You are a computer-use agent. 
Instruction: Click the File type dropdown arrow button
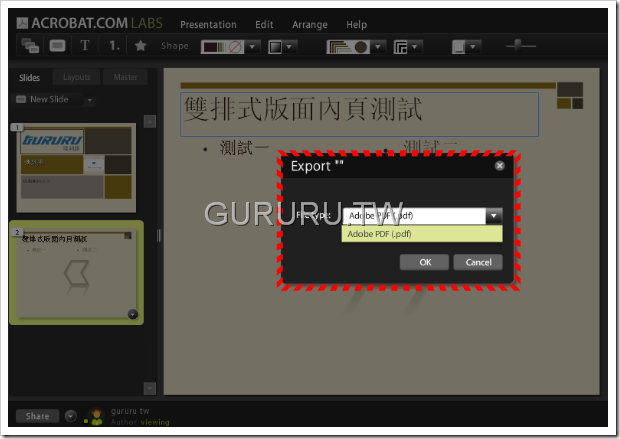(494, 216)
